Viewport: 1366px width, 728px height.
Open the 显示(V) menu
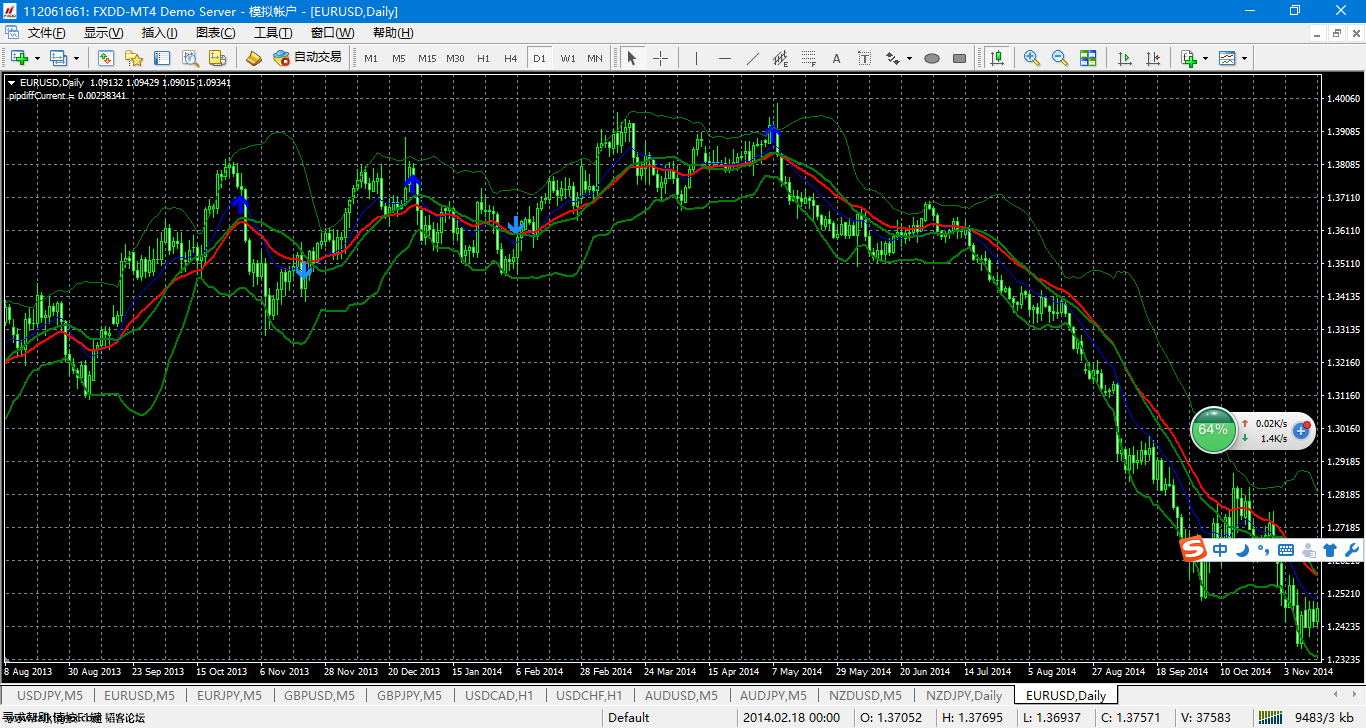pyautogui.click(x=103, y=33)
